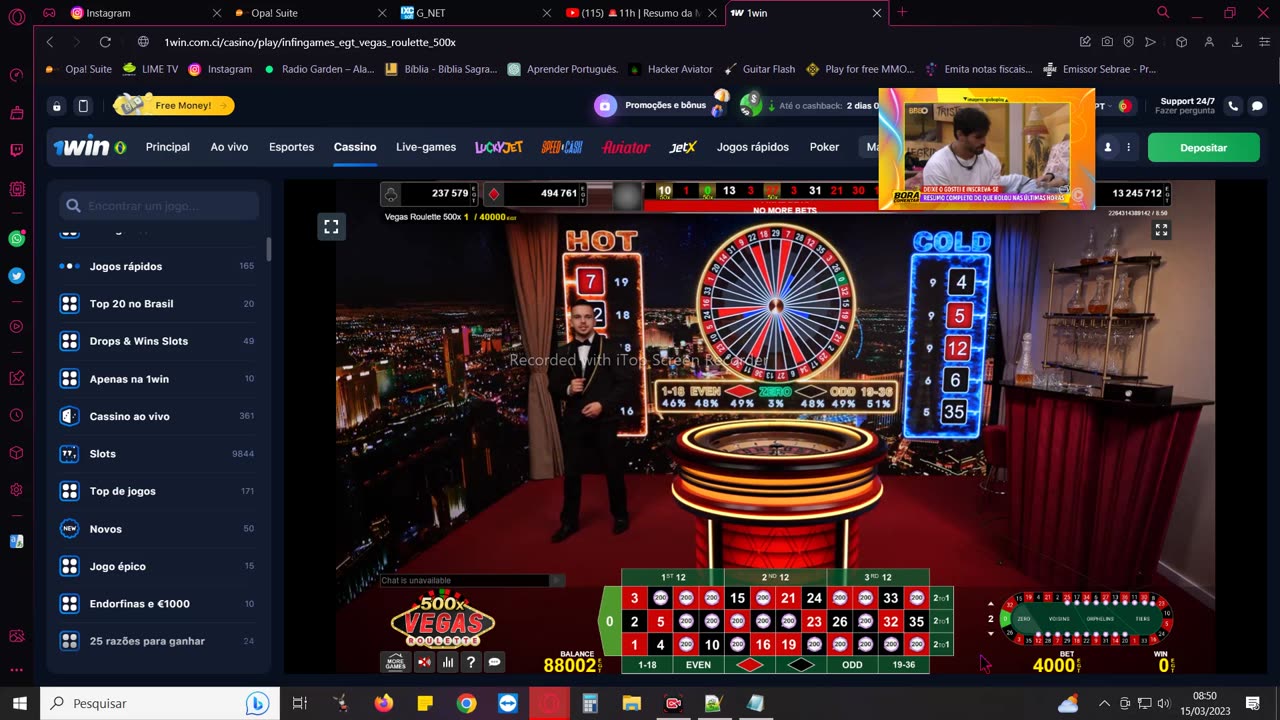Click the green Depositar button
Image resolution: width=1280 pixels, height=720 pixels.
(1203, 147)
